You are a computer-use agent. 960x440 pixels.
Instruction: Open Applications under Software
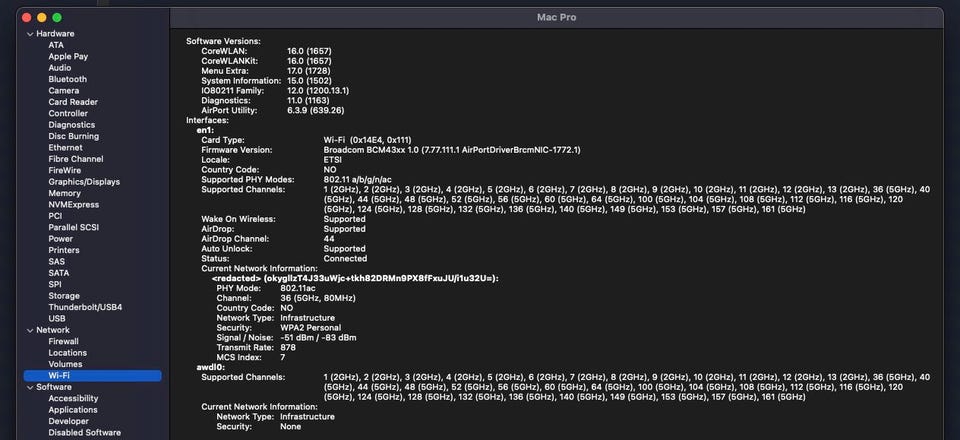[73, 410]
